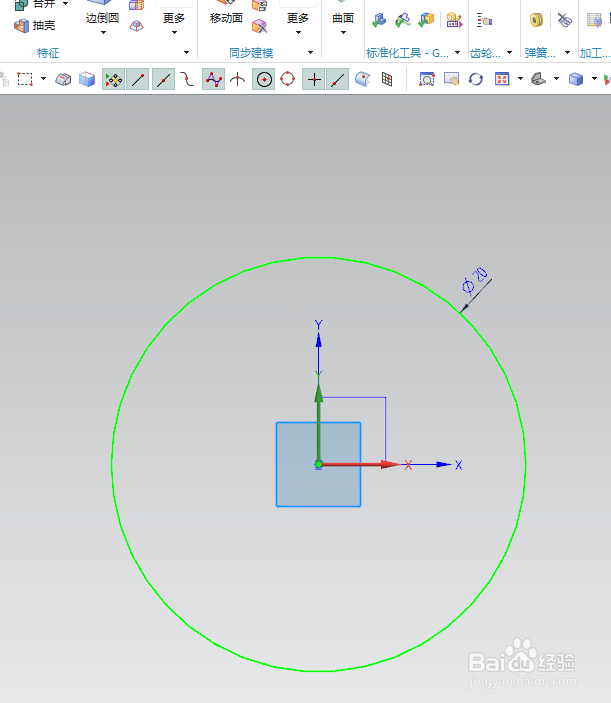Open the rendering style dropdown arrow
This screenshot has height=703, width=611.
pos(594,79)
